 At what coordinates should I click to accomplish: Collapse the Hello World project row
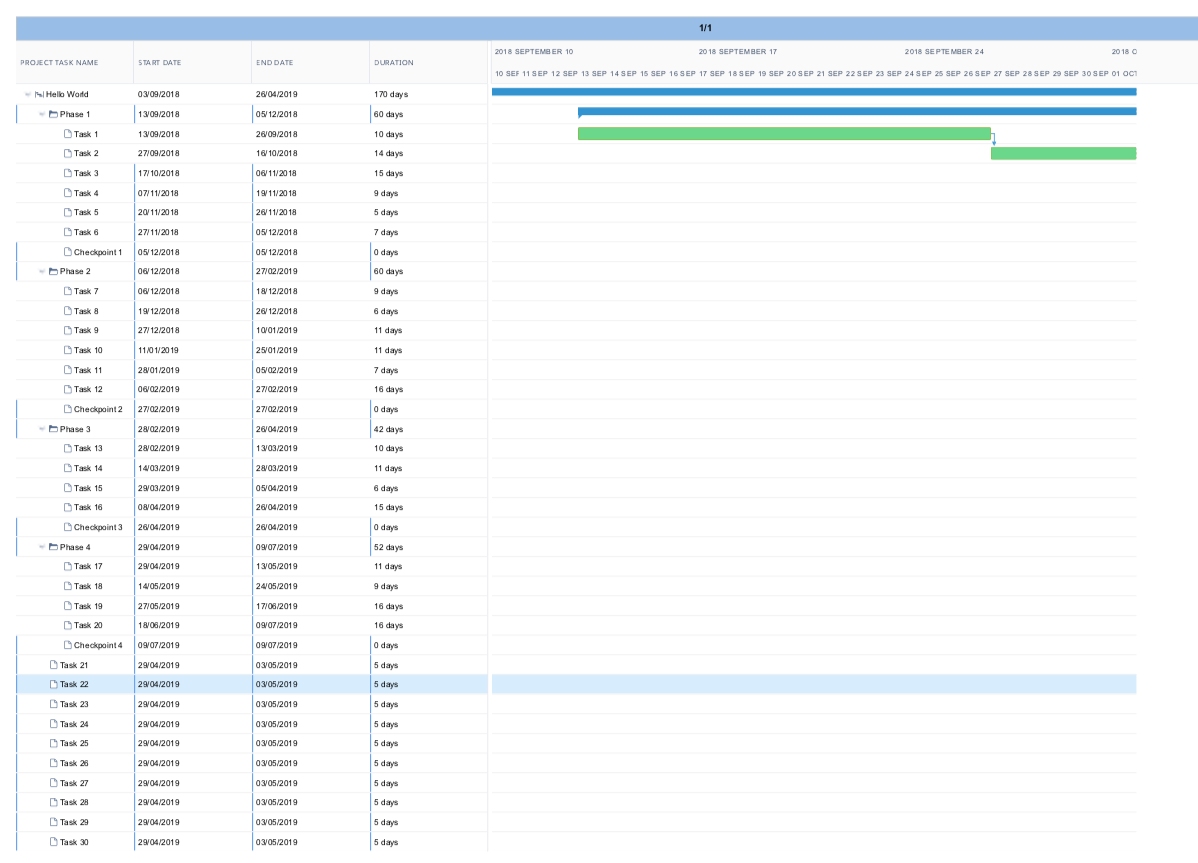tap(28, 95)
